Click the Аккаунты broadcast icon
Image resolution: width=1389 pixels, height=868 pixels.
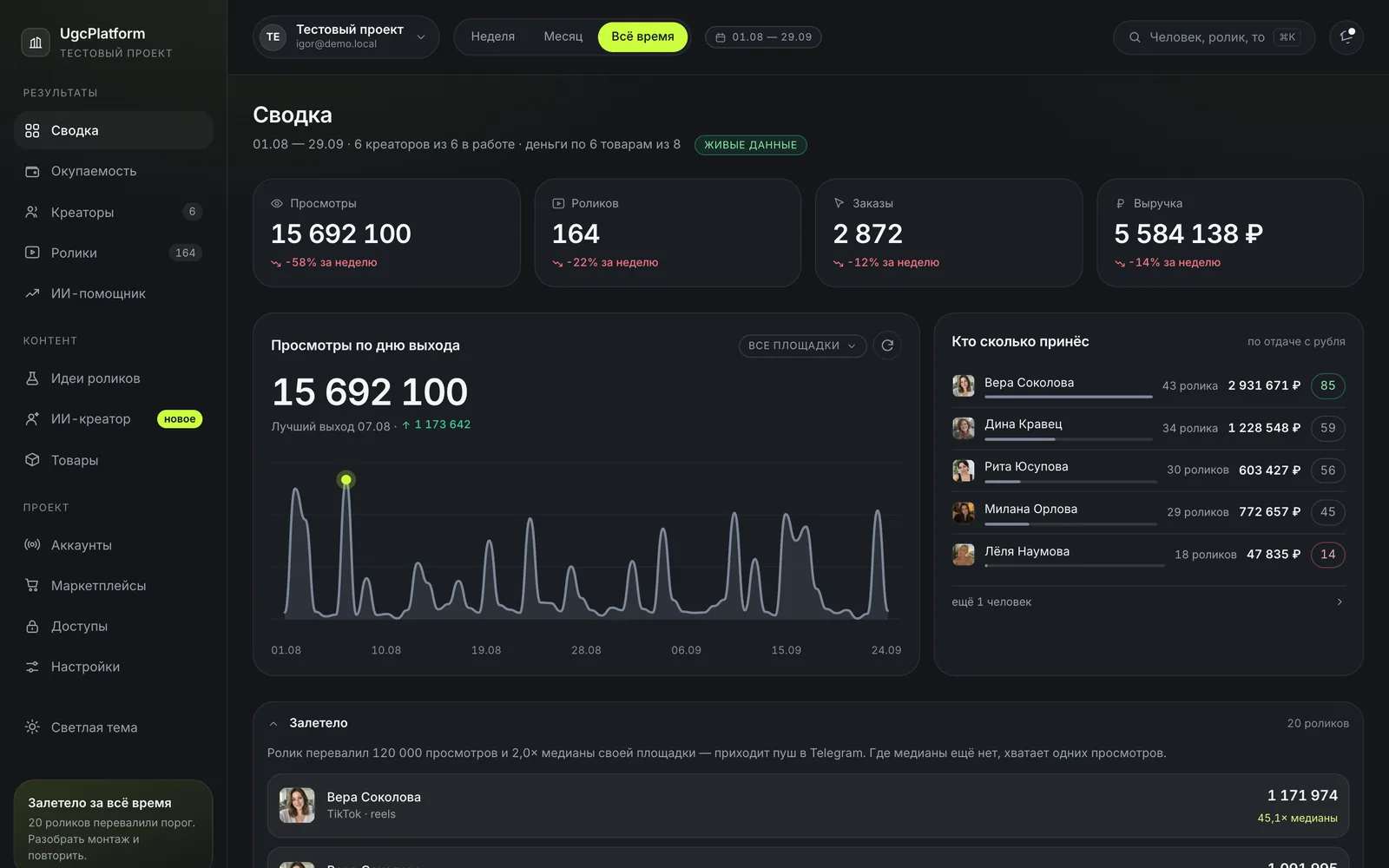pyautogui.click(x=32, y=545)
